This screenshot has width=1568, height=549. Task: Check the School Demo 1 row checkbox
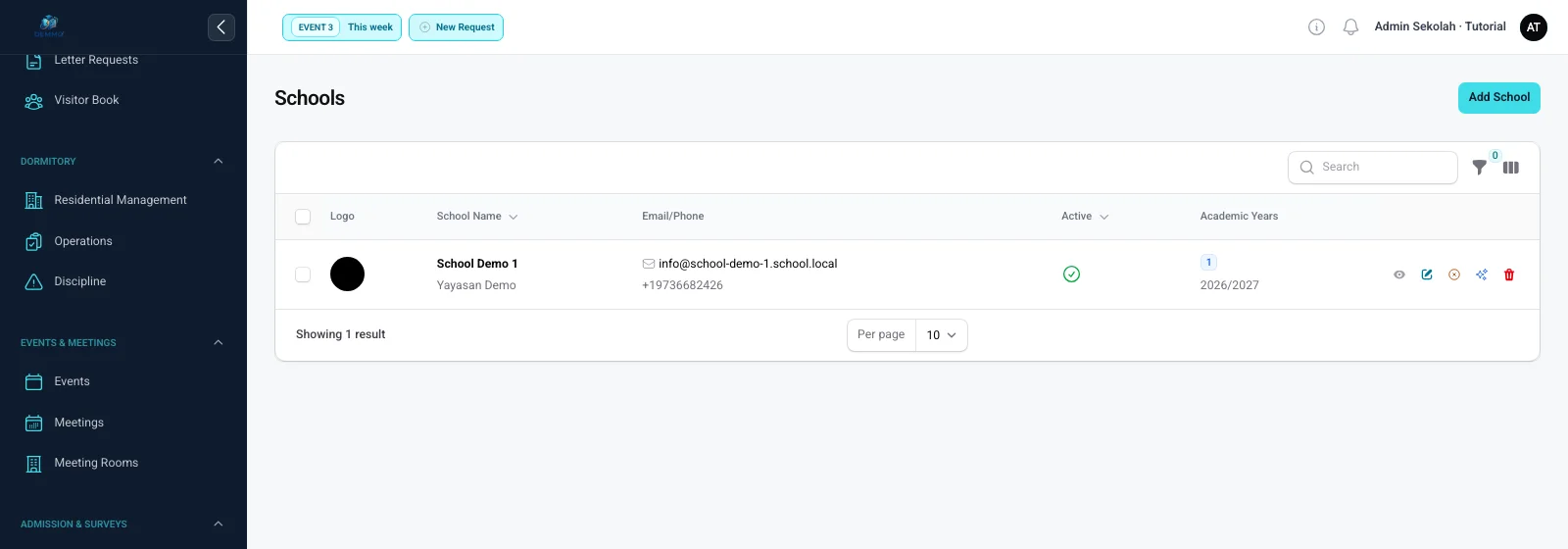tap(303, 274)
